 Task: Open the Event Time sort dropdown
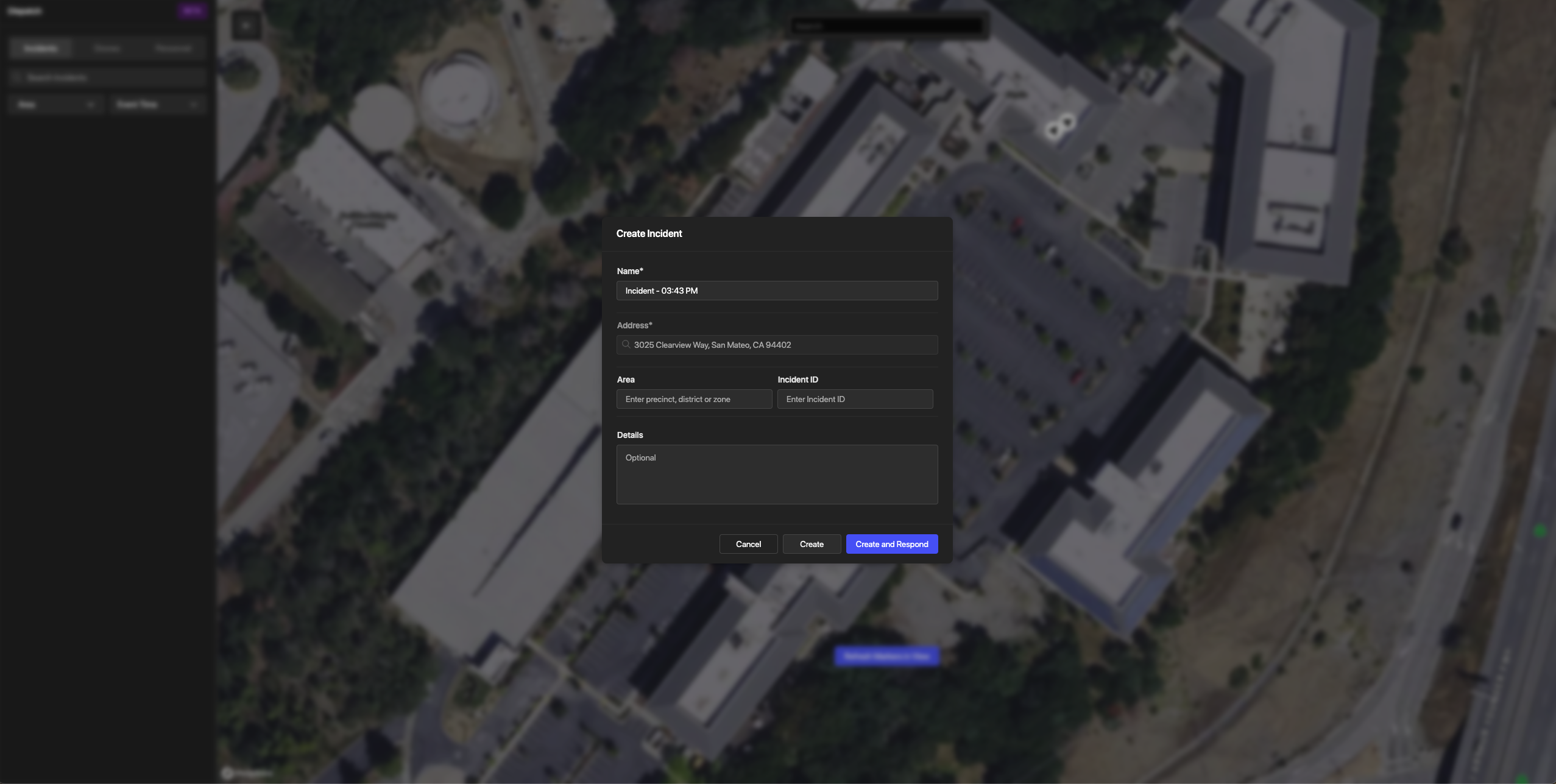[x=158, y=105]
